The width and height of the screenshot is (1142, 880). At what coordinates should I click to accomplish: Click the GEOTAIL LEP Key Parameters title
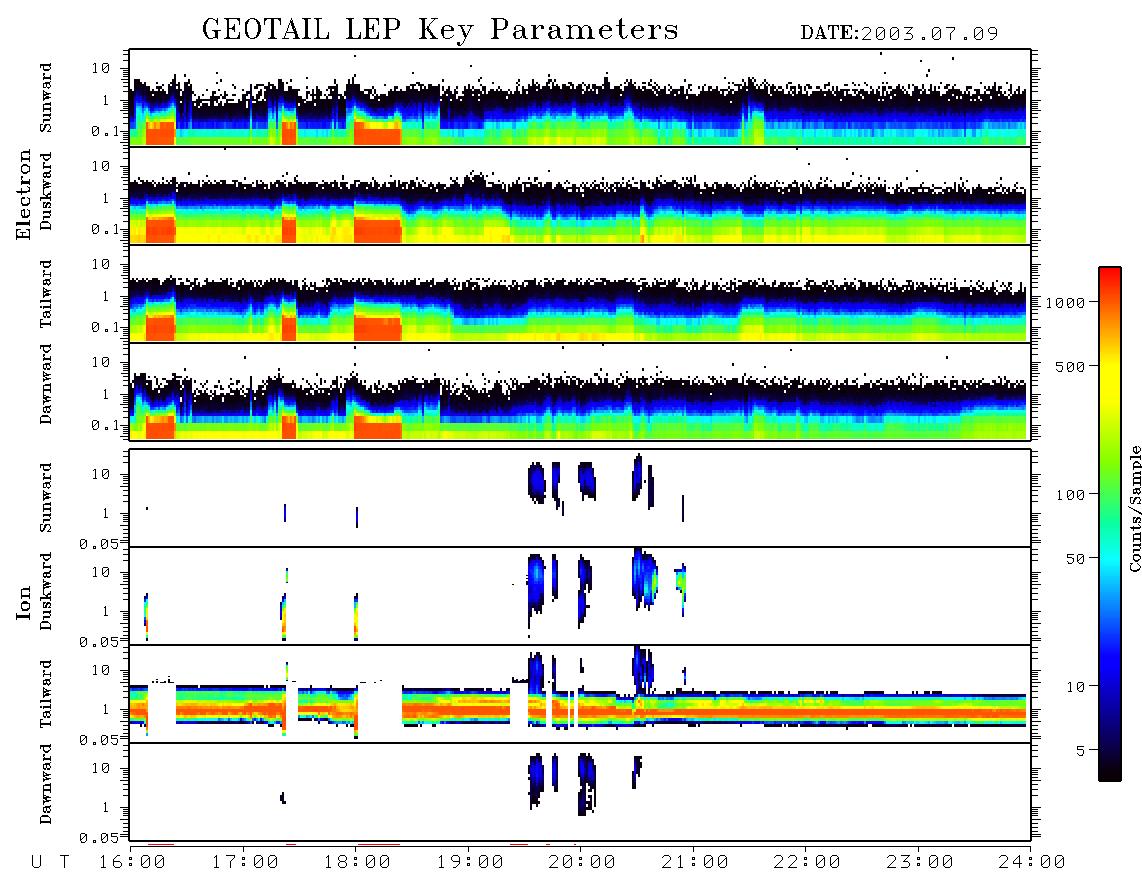coord(440,30)
